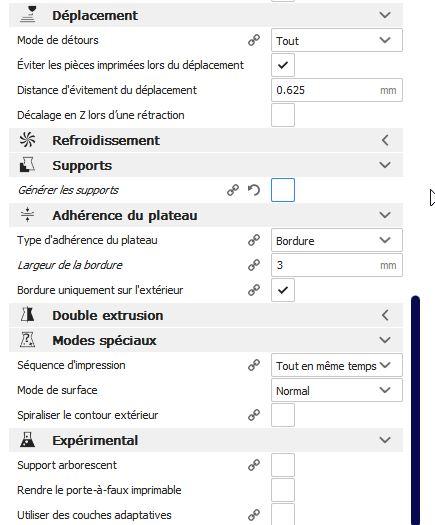
Task: Click the Modes spéciaux category icon
Action: click(x=27, y=340)
